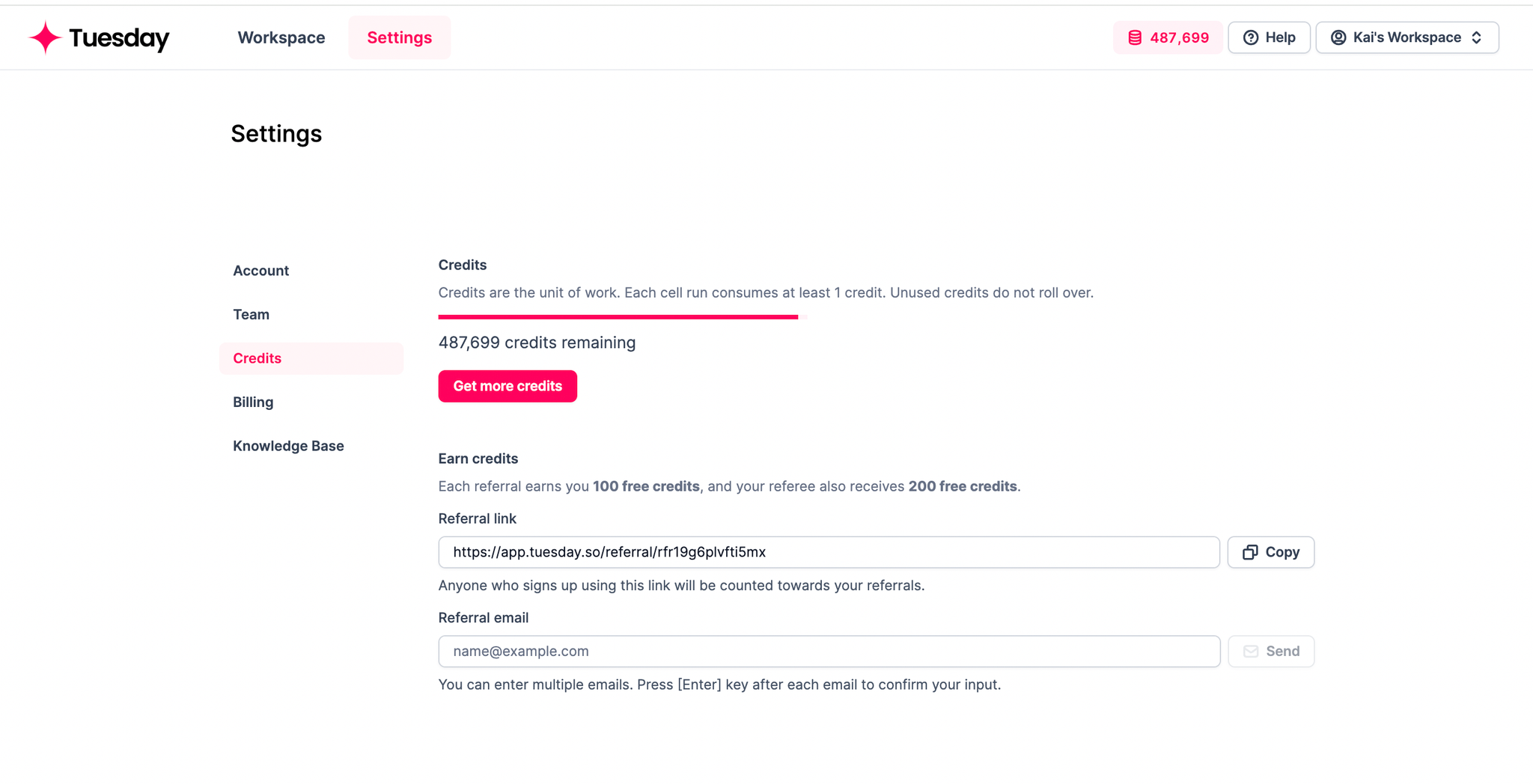The width and height of the screenshot is (1533, 784).
Task: Focus the referral email input field
Action: [829, 652]
